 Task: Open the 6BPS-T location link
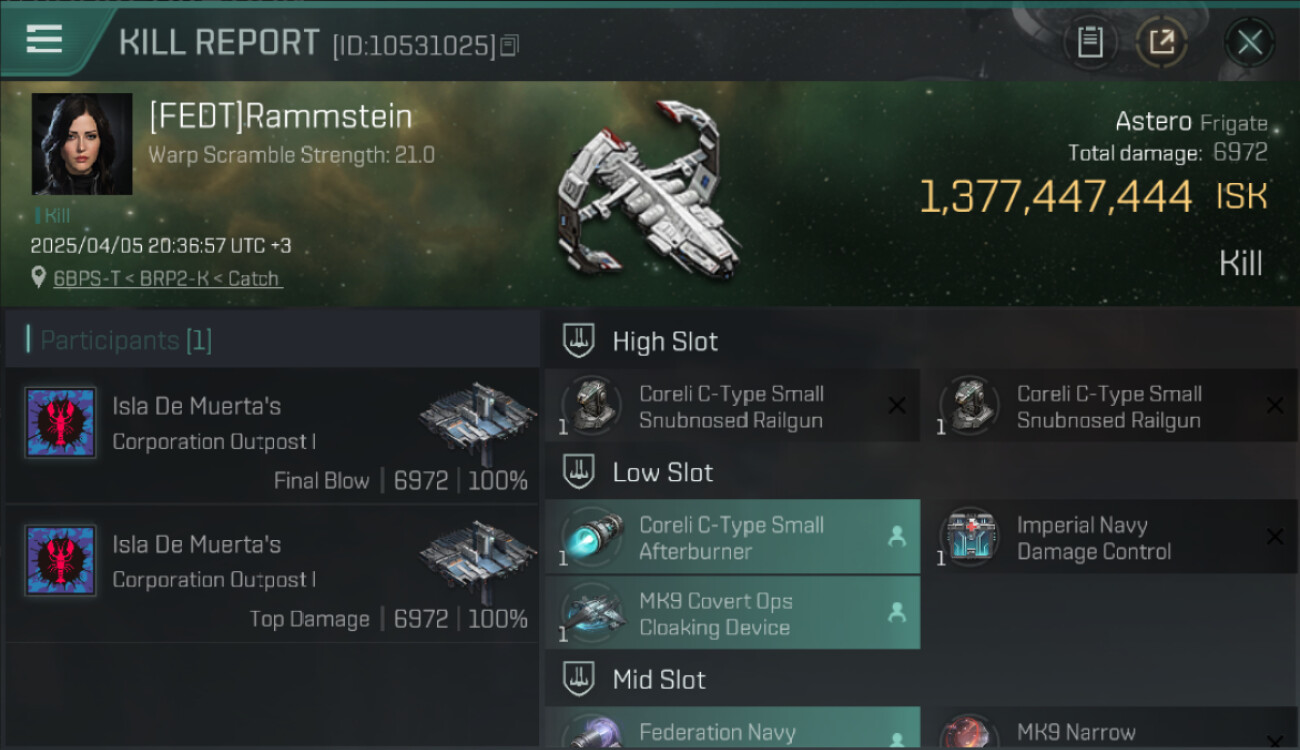[168, 279]
